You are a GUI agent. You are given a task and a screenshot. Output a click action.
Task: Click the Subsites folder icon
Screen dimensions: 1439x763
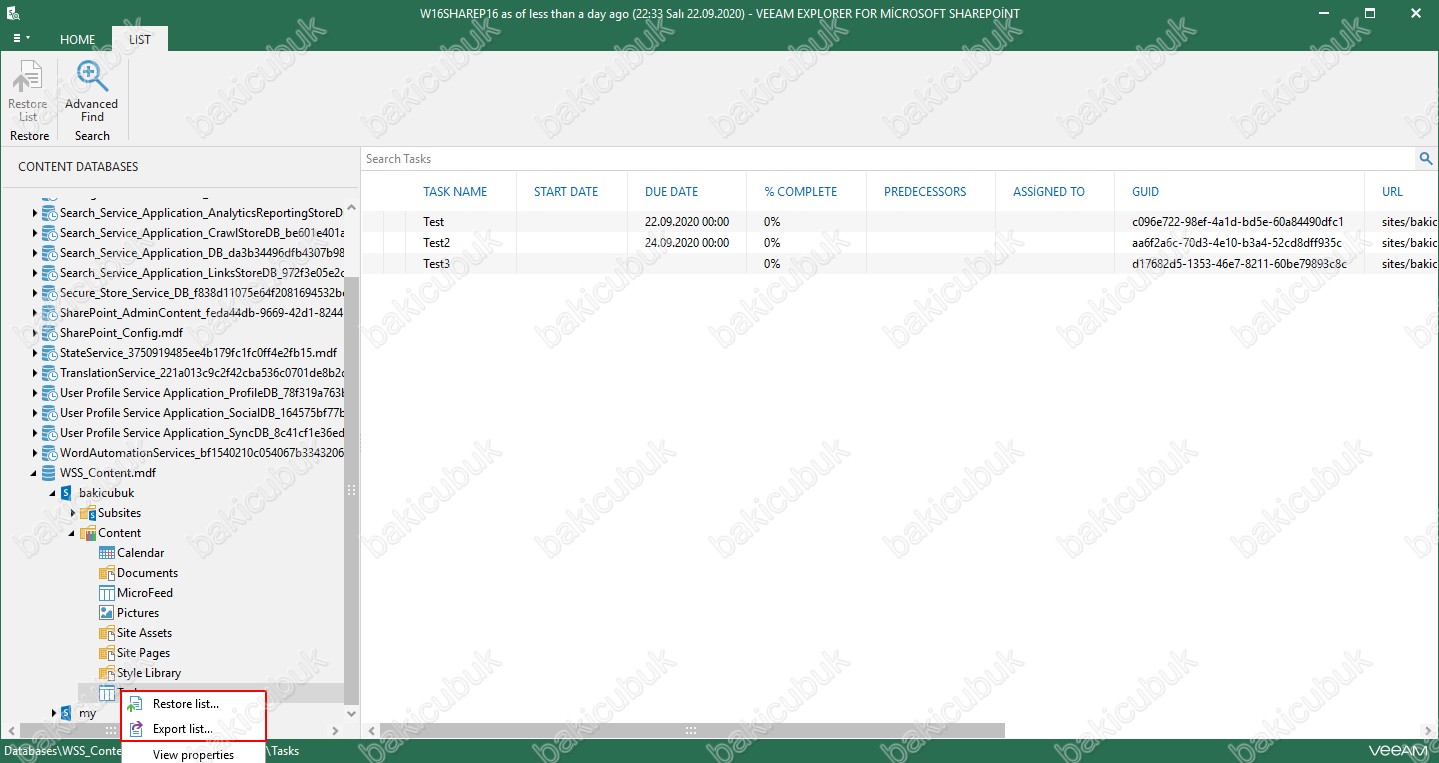[x=88, y=513]
